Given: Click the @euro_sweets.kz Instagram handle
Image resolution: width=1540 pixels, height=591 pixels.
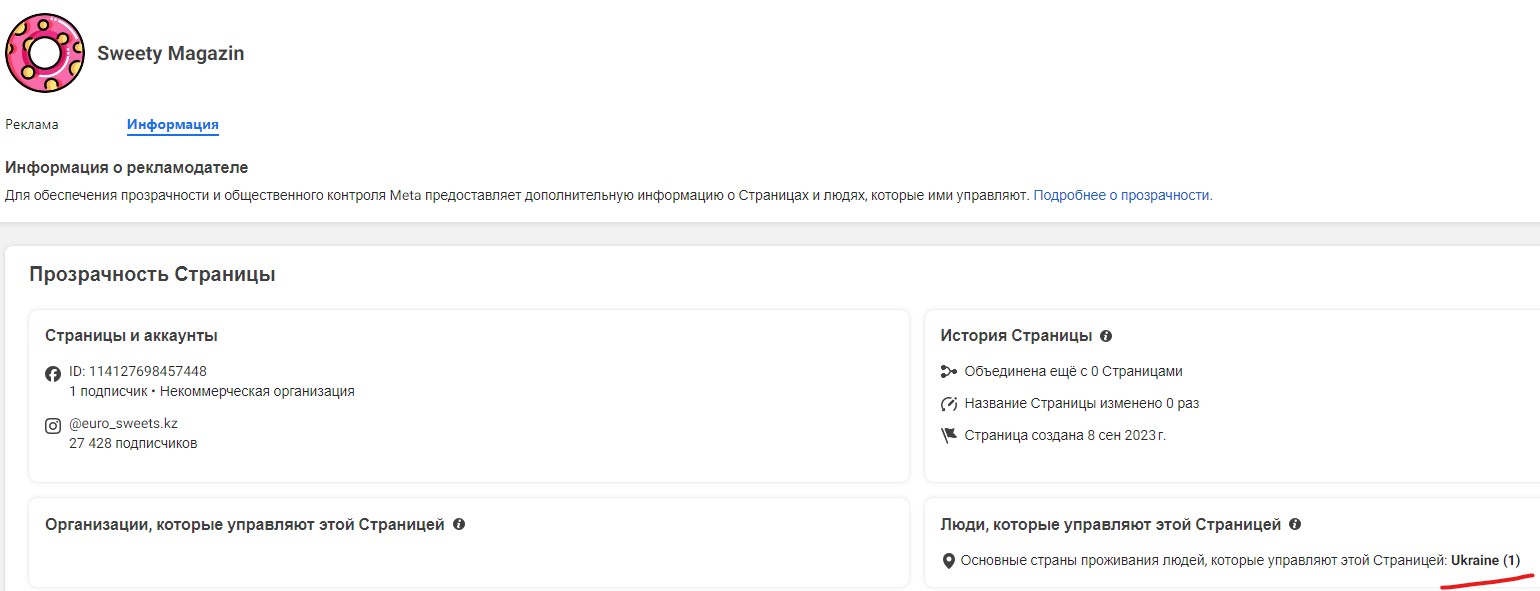Looking at the screenshot, I should (123, 423).
